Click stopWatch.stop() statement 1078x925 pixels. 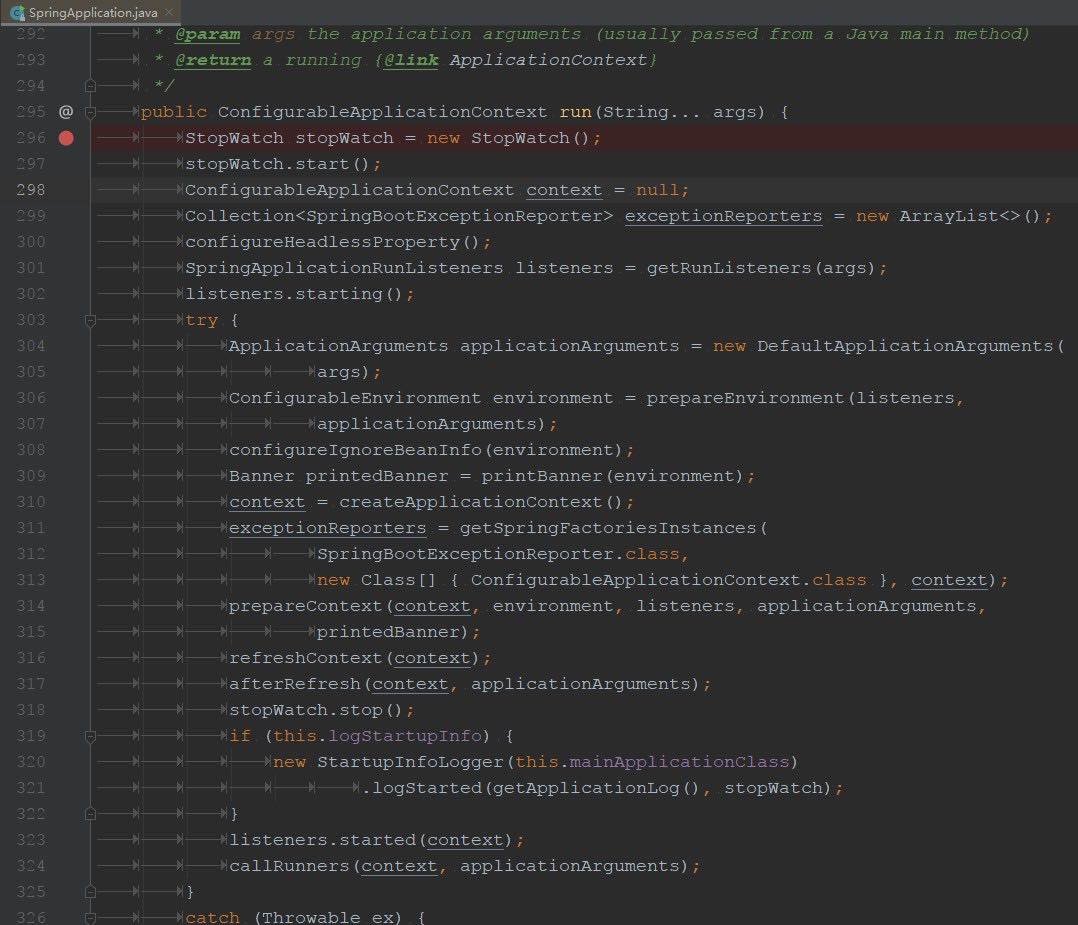tap(322, 710)
